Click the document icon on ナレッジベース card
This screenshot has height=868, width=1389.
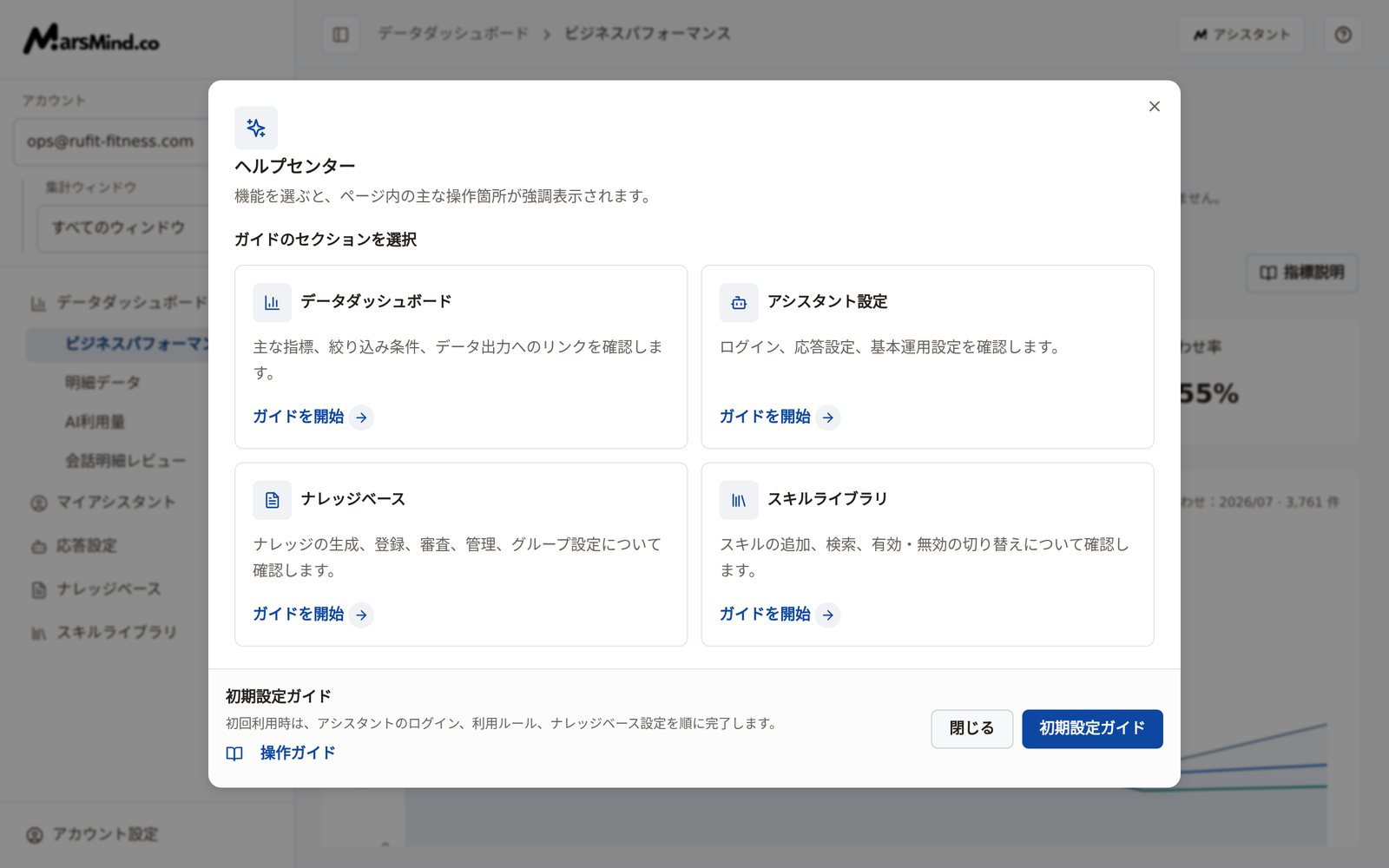pos(272,500)
